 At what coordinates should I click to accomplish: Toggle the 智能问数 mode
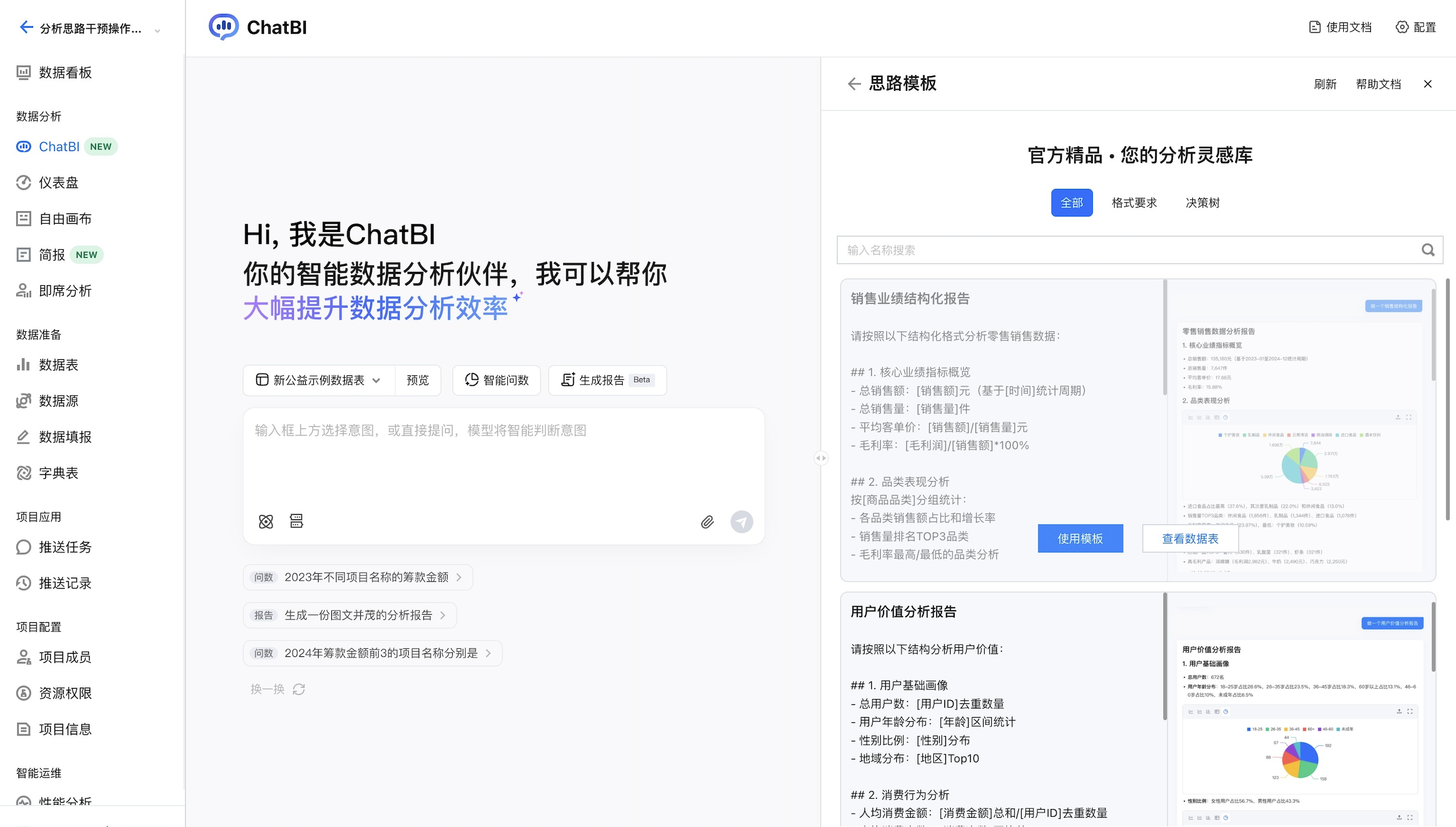point(497,380)
